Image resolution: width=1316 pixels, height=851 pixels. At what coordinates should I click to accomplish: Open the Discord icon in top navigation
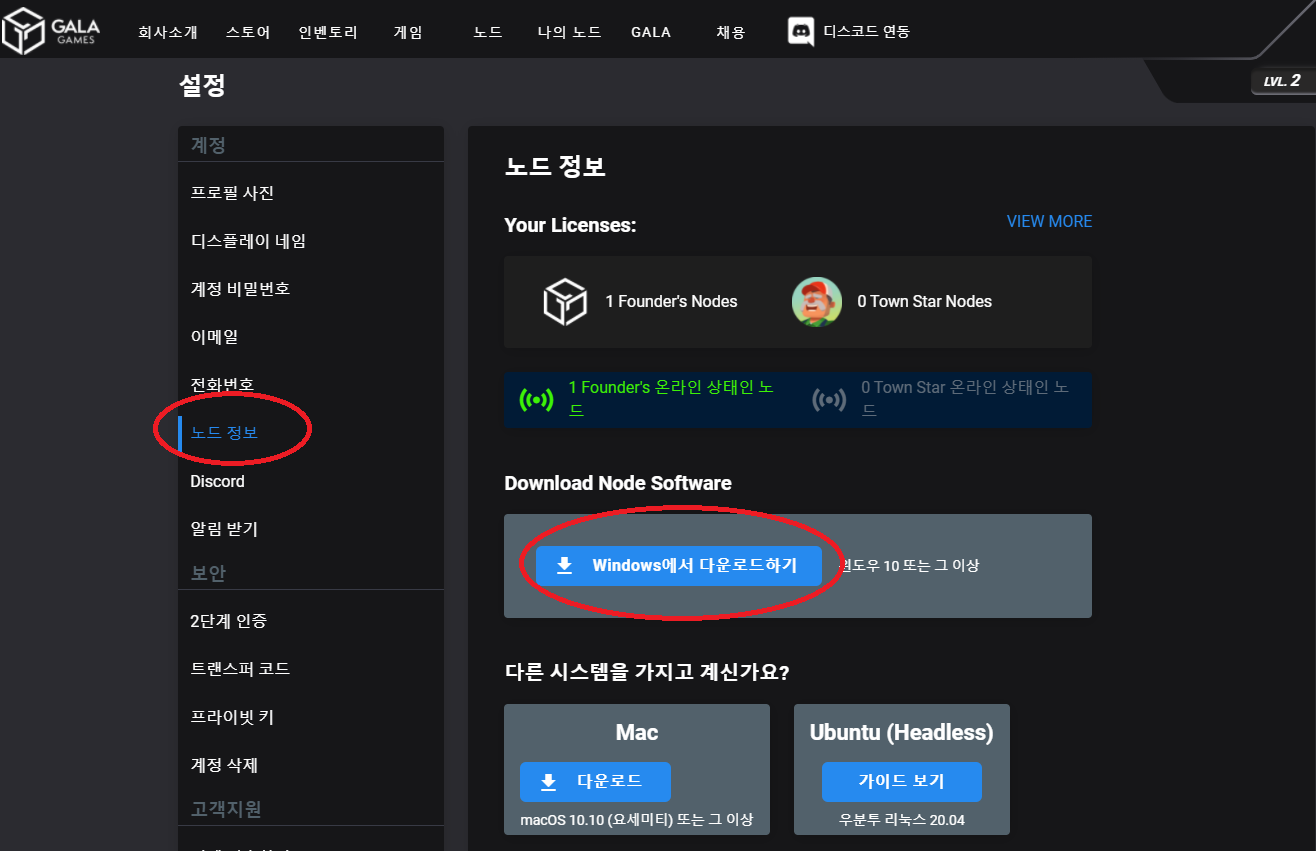(801, 32)
